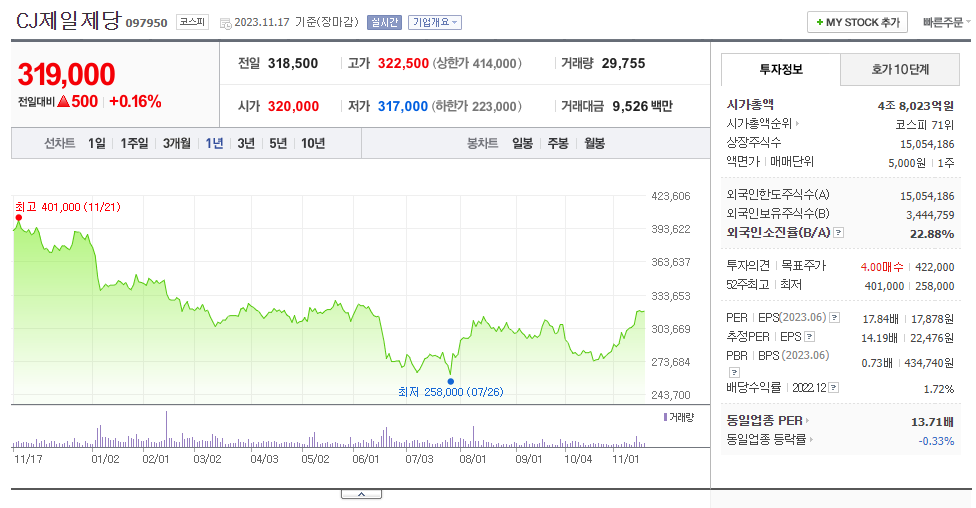The width and height of the screenshot is (976, 508).
Task: Expand 동일업종 등락률 arrow
Action: point(812,440)
